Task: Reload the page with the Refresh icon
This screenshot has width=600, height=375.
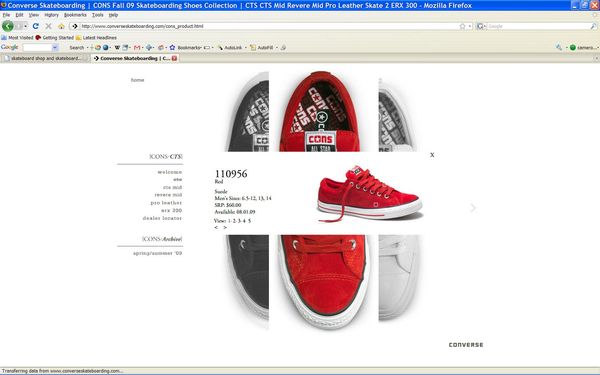Action: coord(36,26)
